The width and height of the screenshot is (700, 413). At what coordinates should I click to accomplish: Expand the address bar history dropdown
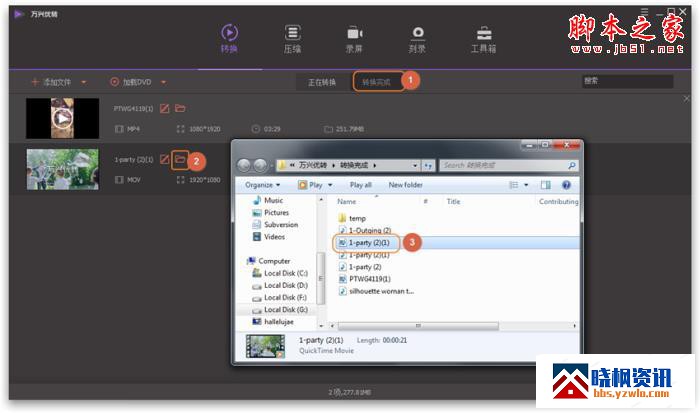[x=415, y=166]
